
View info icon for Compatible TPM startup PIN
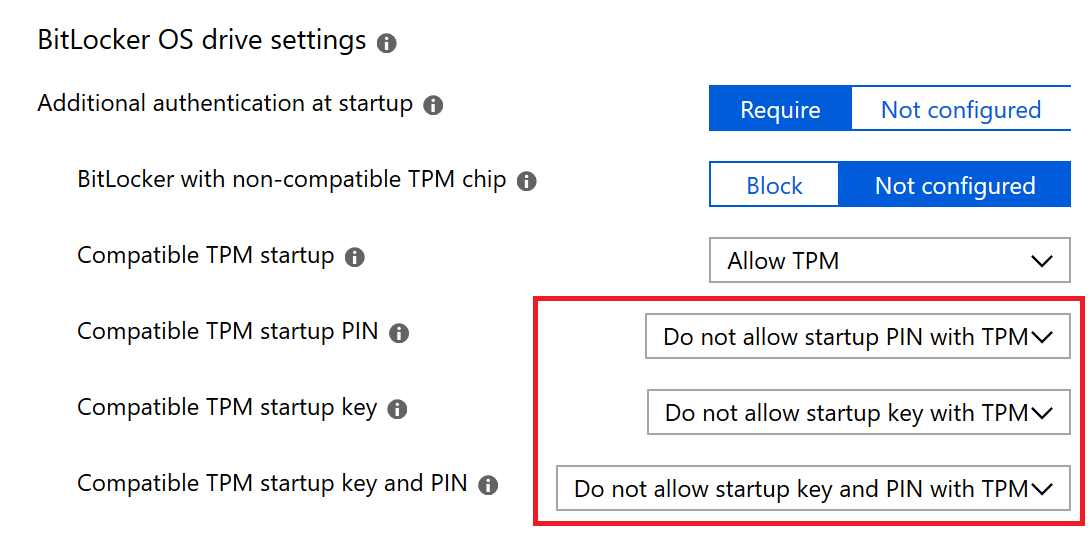[399, 334]
